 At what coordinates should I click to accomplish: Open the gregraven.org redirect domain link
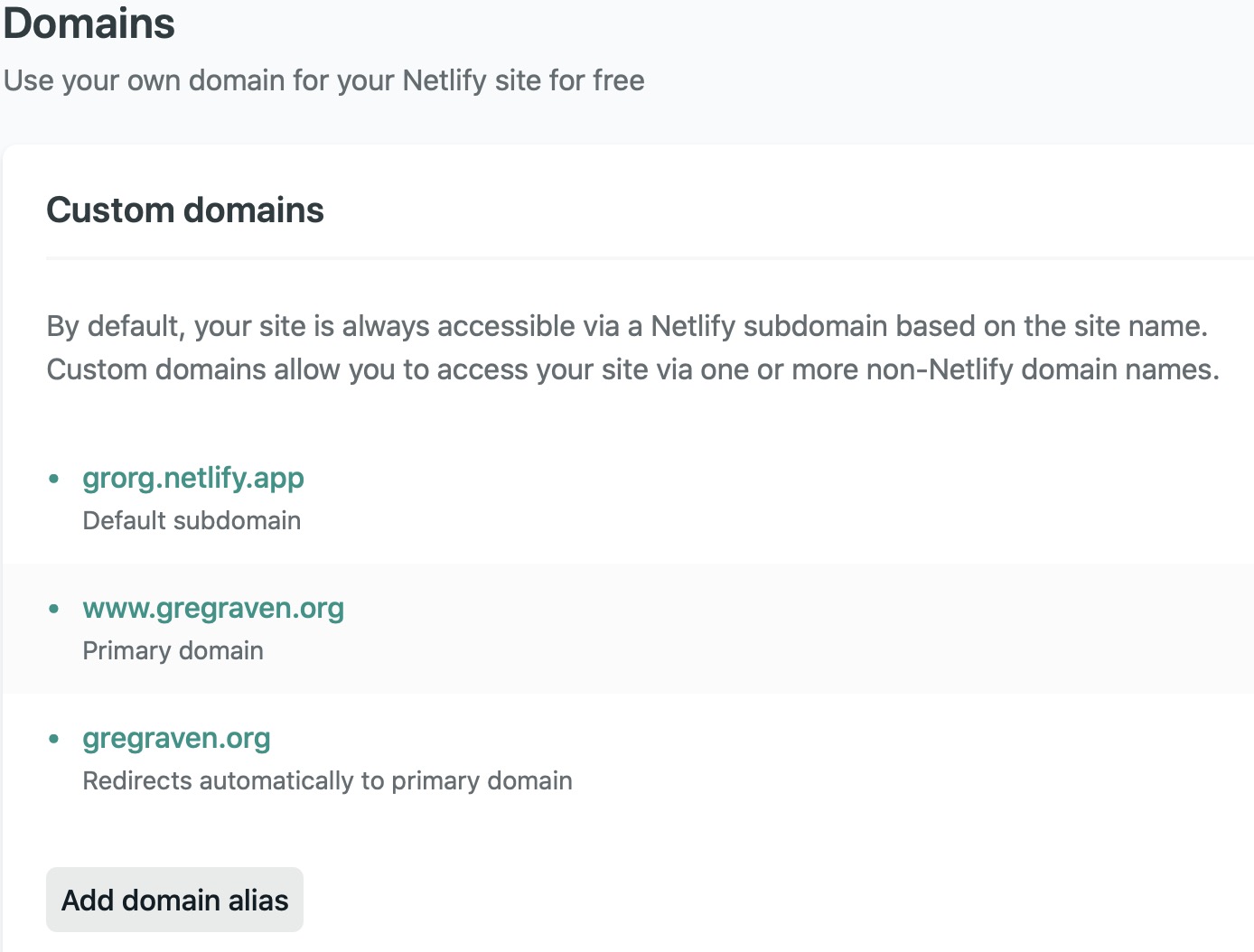176,738
